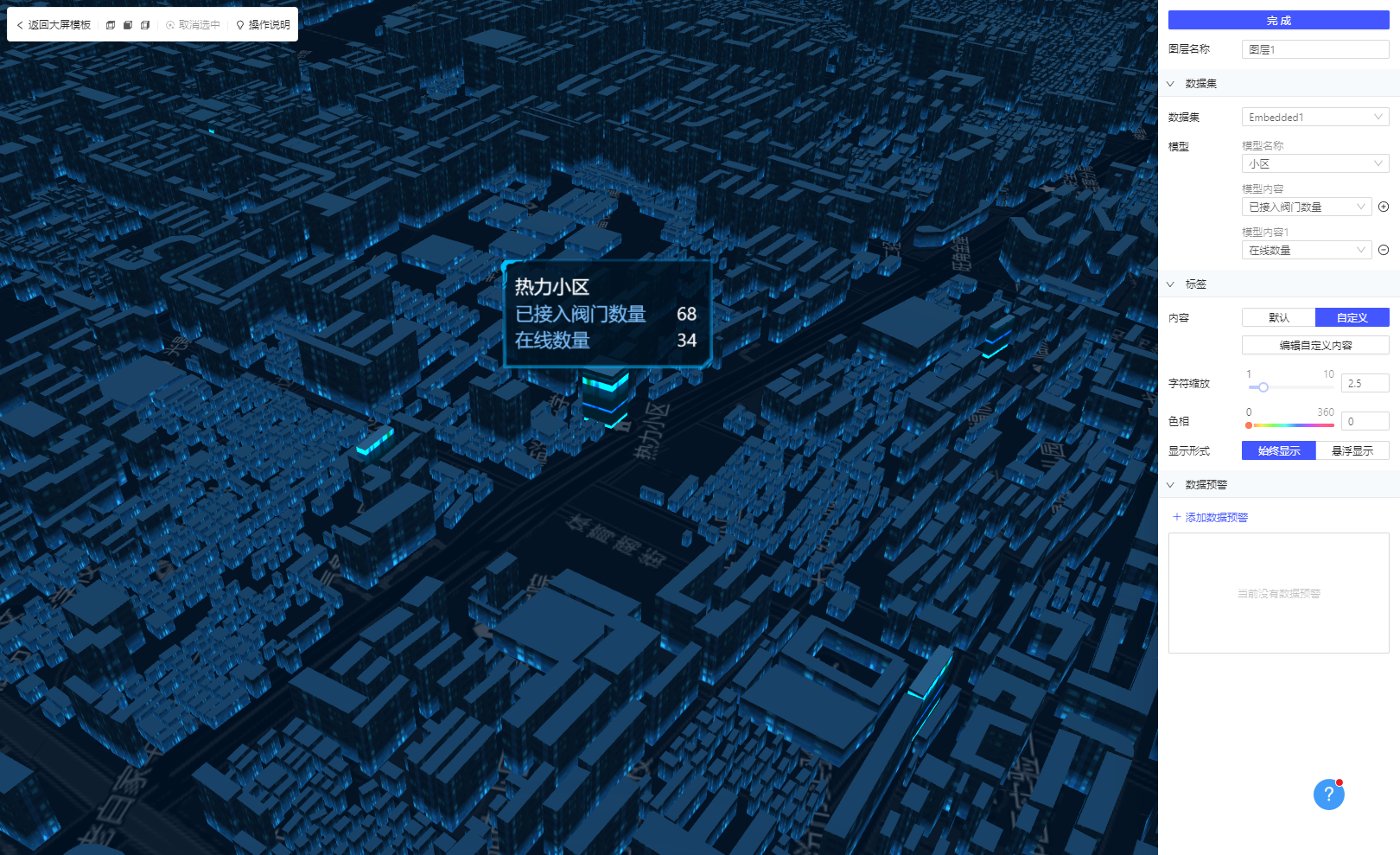Adjust the 色相 hue slider handle

click(x=1249, y=425)
